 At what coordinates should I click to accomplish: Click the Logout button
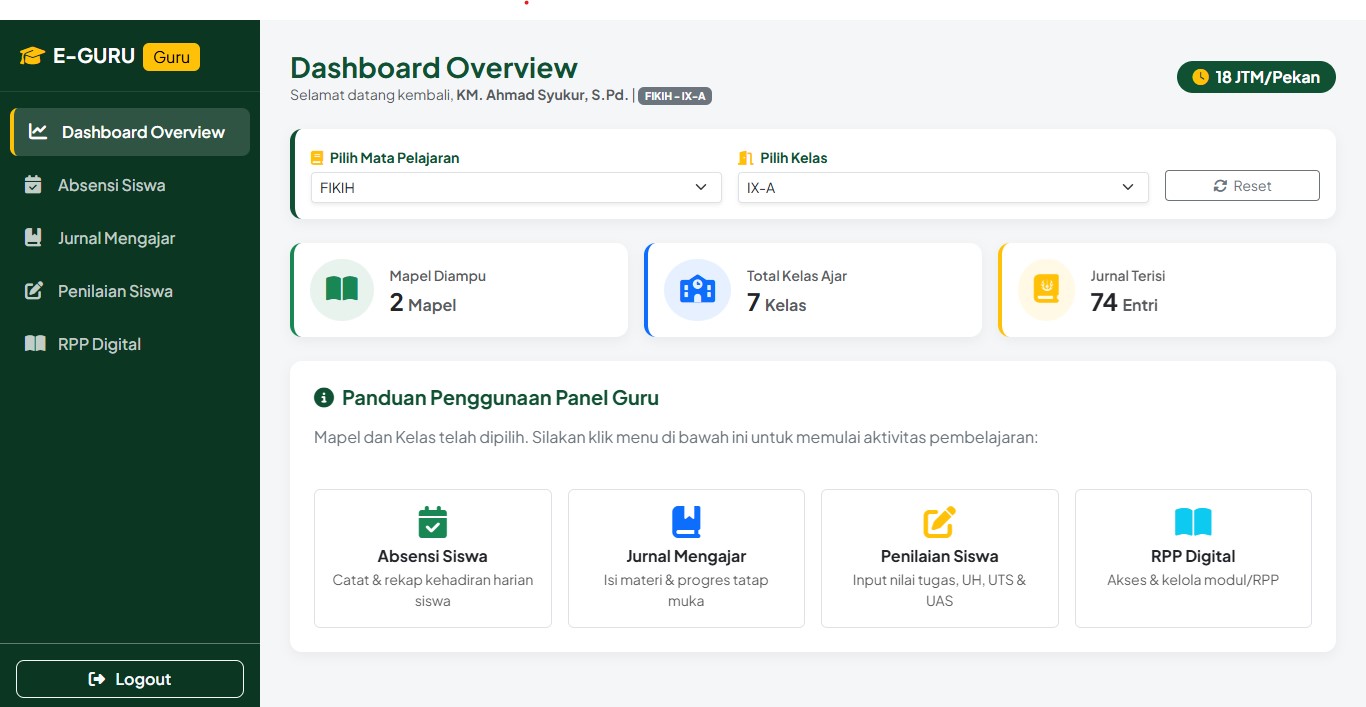pos(130,679)
